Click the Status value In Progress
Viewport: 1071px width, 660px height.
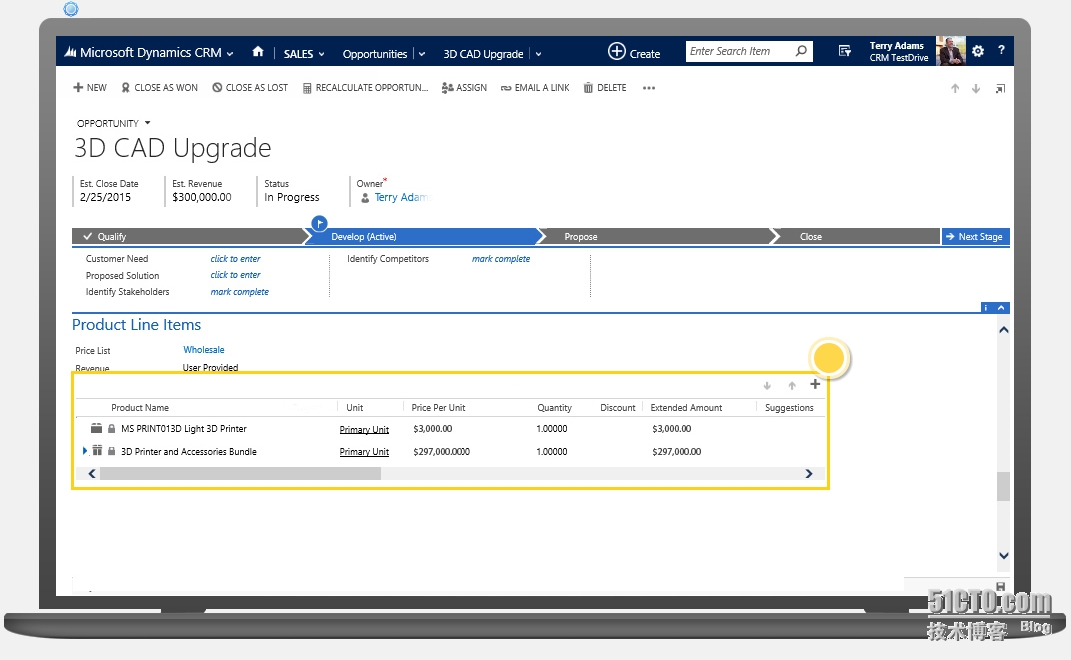(x=292, y=197)
